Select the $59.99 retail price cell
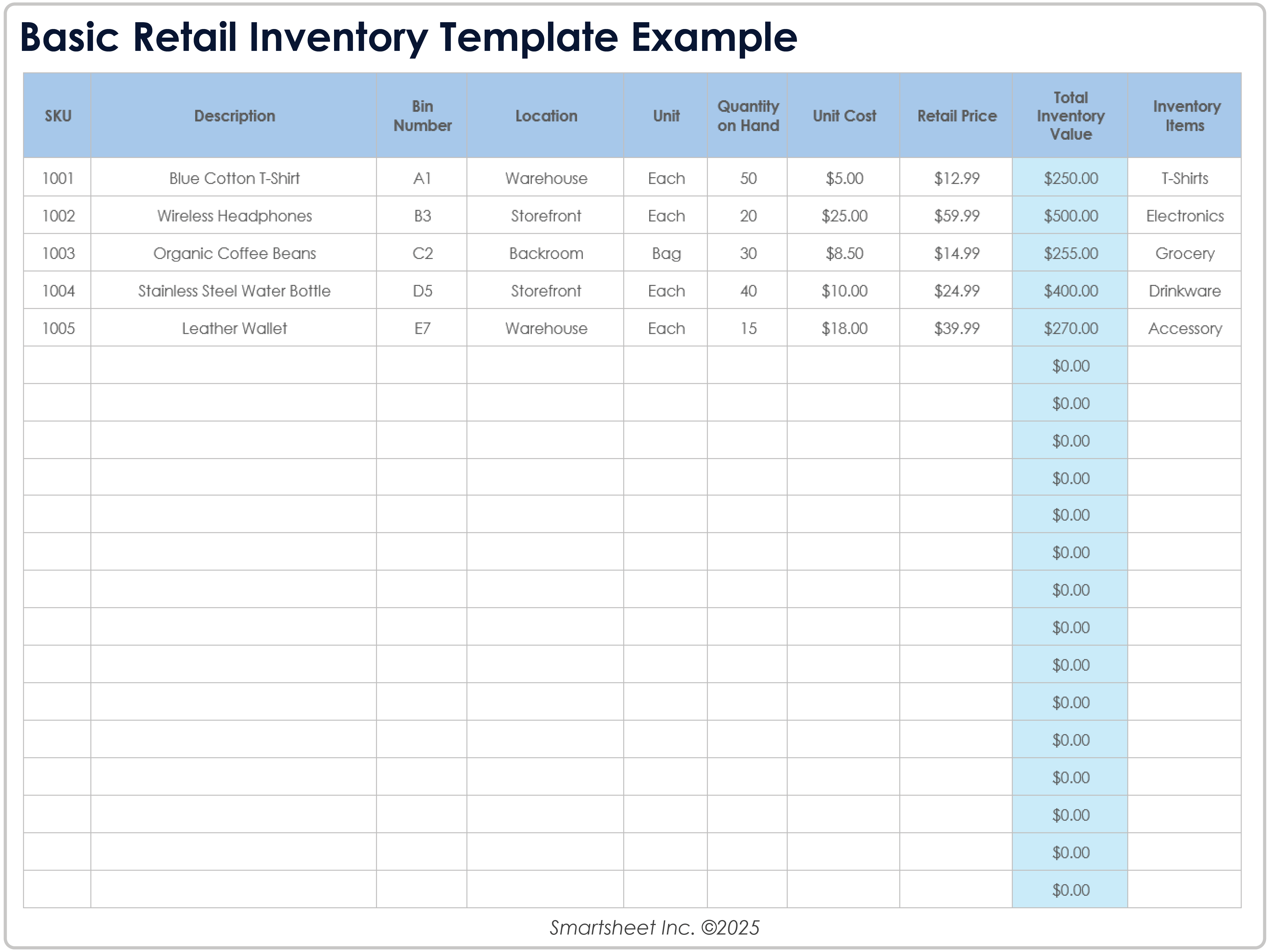 (x=956, y=216)
